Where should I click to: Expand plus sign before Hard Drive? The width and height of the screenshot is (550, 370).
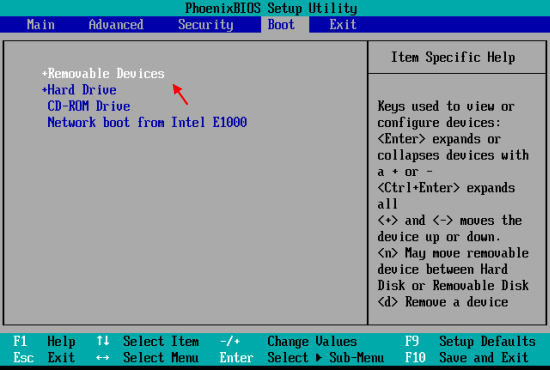[44, 90]
